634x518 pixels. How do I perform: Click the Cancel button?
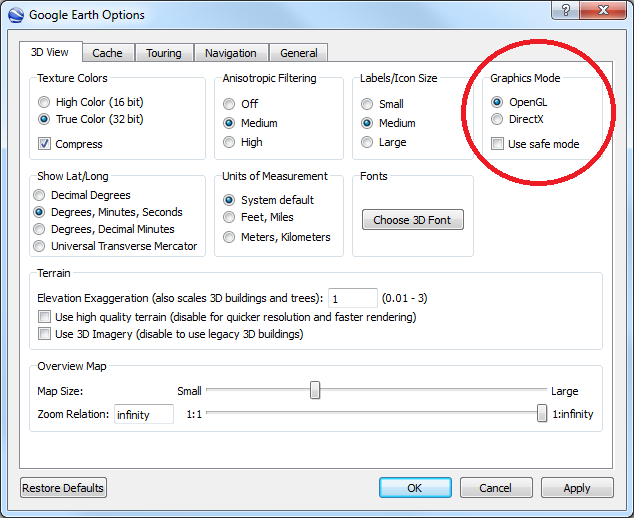(496, 488)
